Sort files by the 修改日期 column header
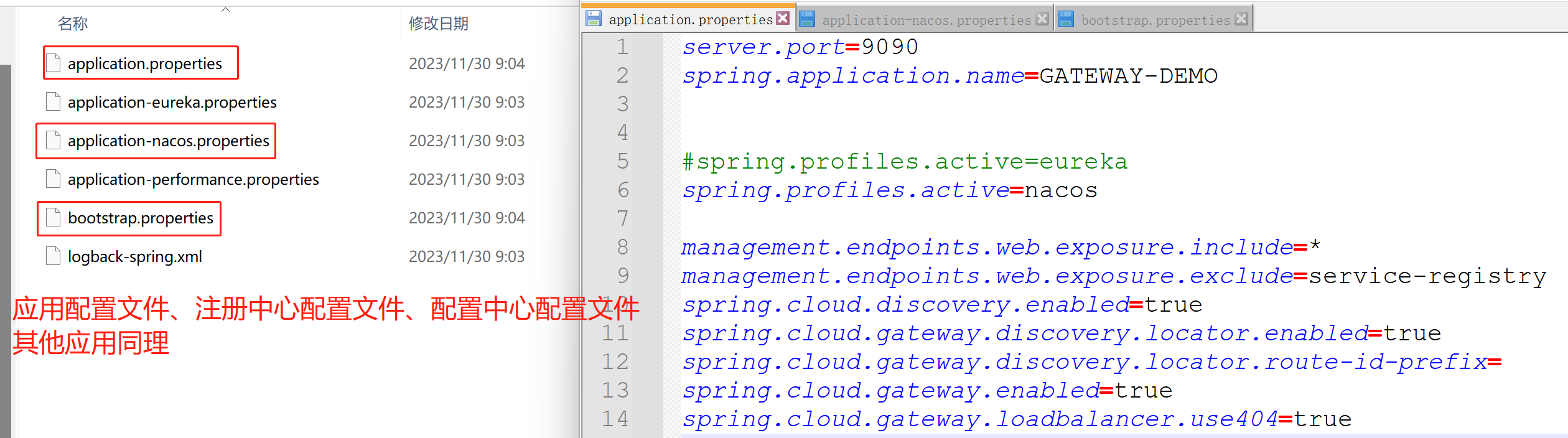This screenshot has width=1568, height=438. 438,24
